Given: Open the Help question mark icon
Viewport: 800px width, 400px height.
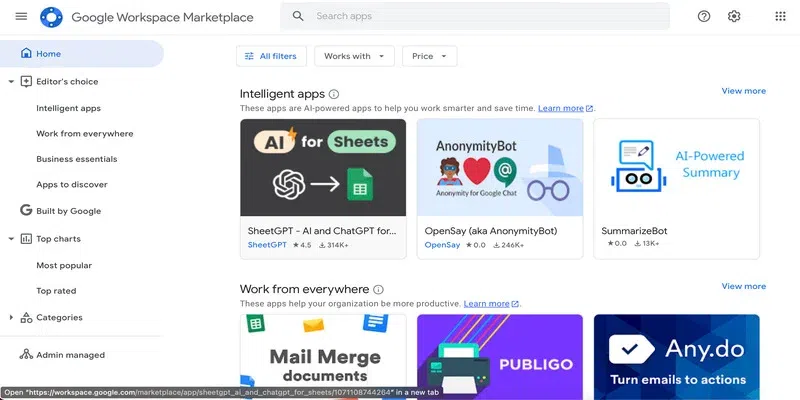Looking at the screenshot, I should pos(704,16).
